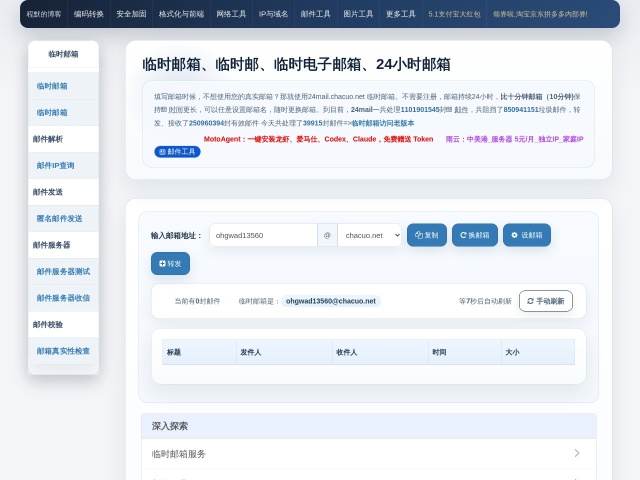Click the 发件人 column header
Screen dimensions: 640x480
(x=284, y=352)
